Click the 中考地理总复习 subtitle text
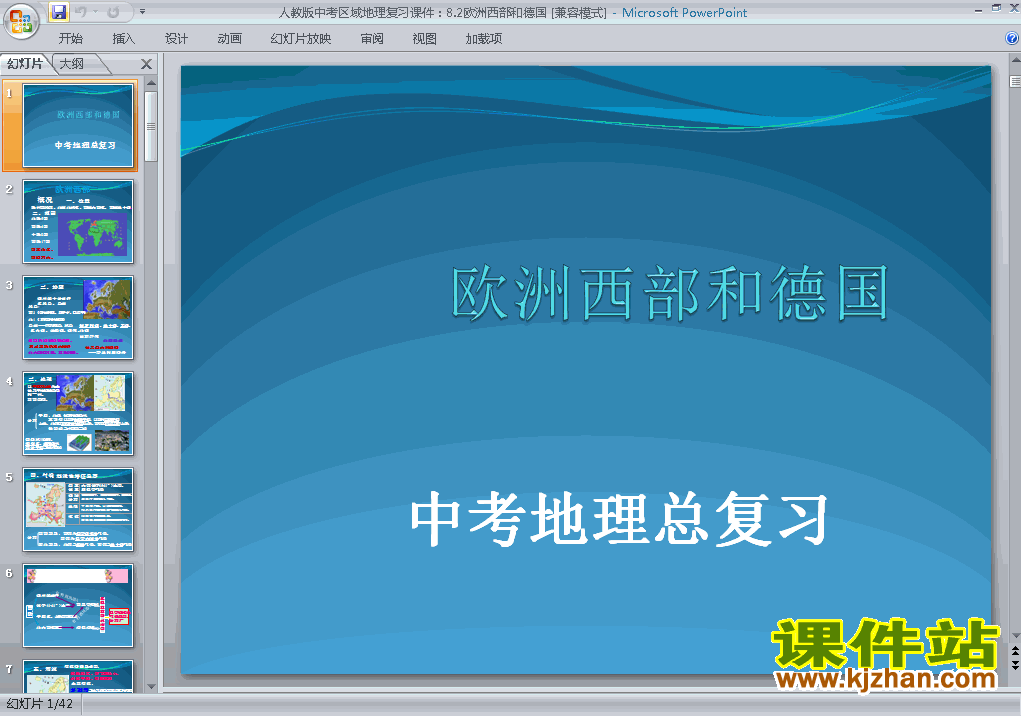This screenshot has height=716, width=1021. 619,519
